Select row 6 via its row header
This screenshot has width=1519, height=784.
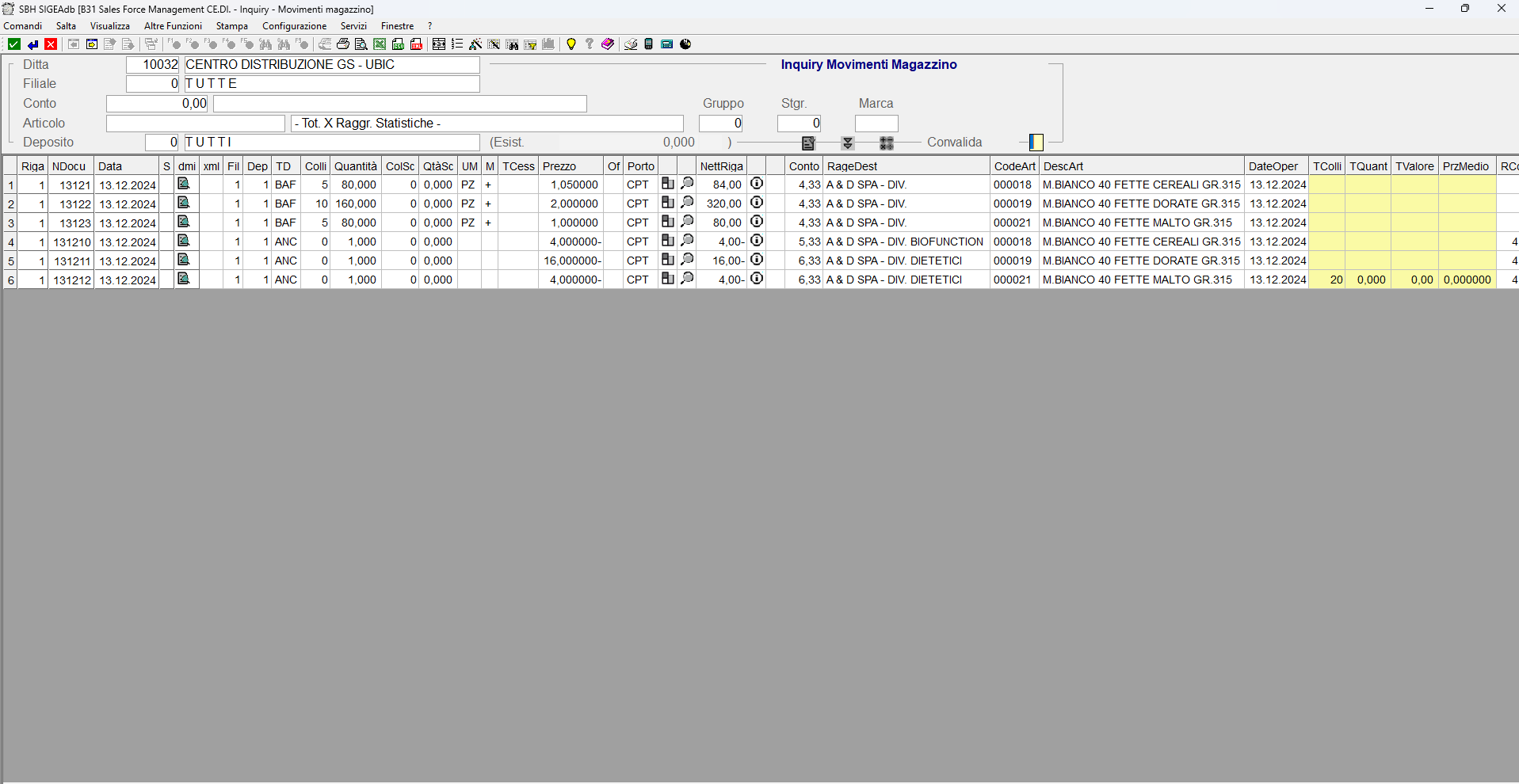[x=11, y=280]
